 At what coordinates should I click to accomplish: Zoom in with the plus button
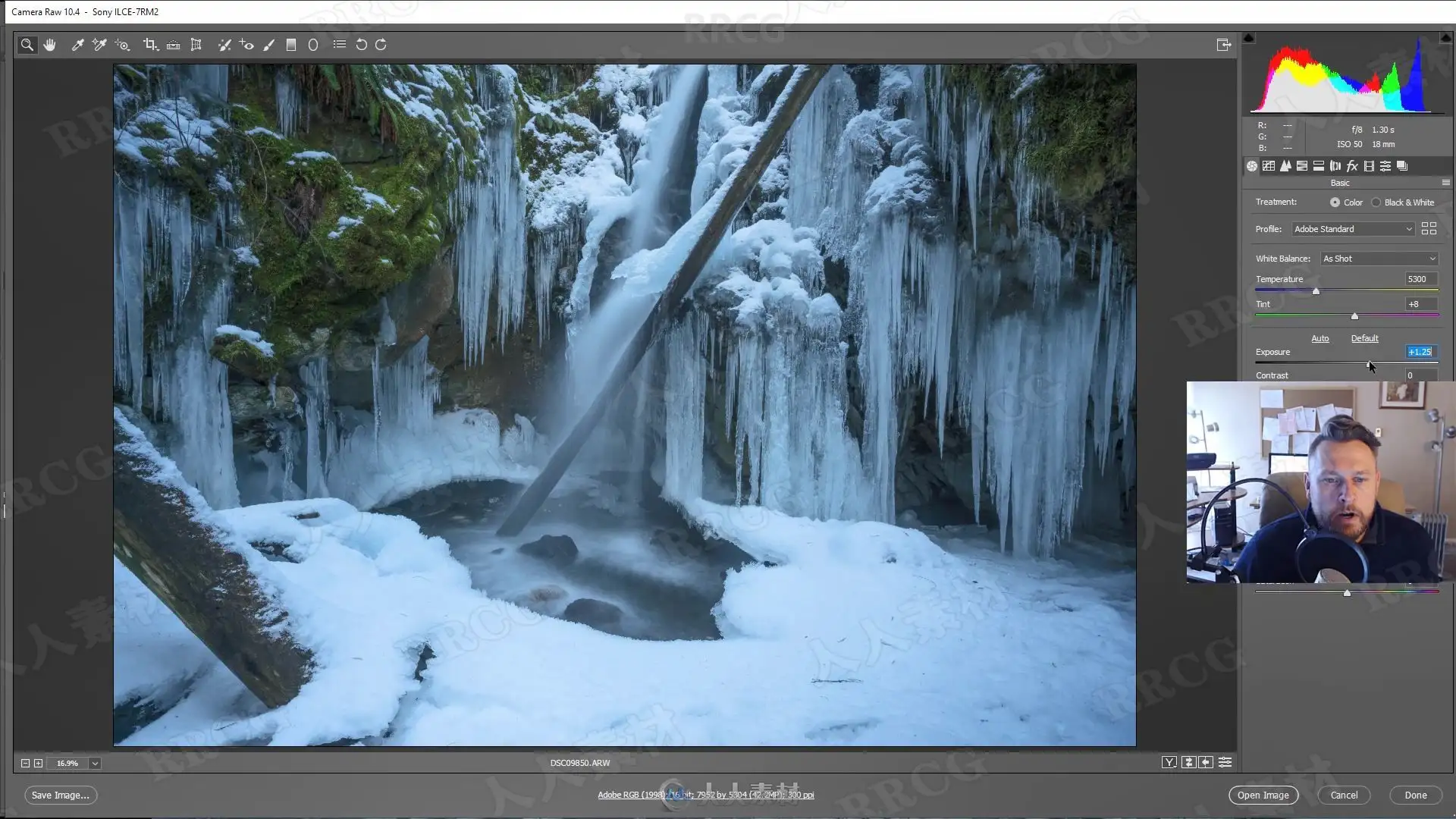click(38, 764)
